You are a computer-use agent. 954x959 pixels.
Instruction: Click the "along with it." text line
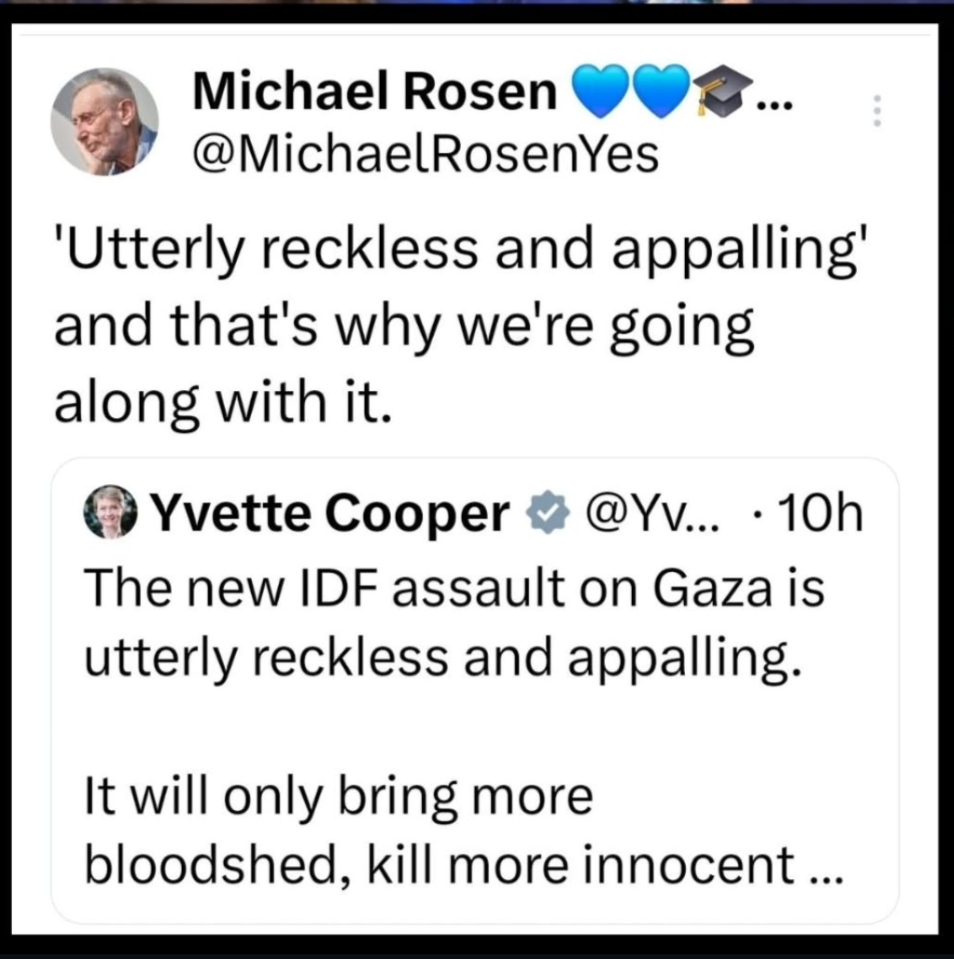pyautogui.click(x=219, y=403)
